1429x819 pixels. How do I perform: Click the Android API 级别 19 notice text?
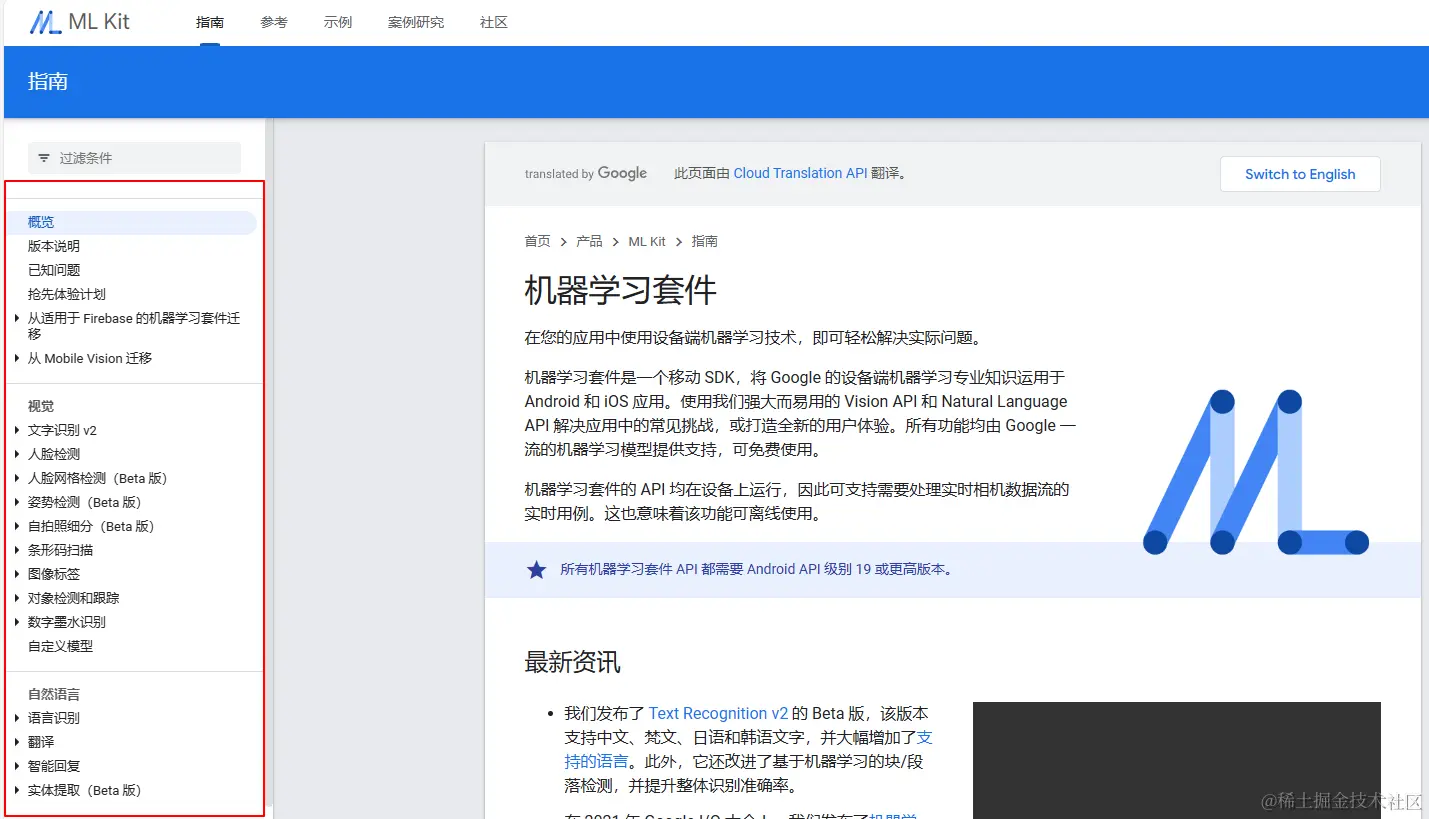pos(757,569)
